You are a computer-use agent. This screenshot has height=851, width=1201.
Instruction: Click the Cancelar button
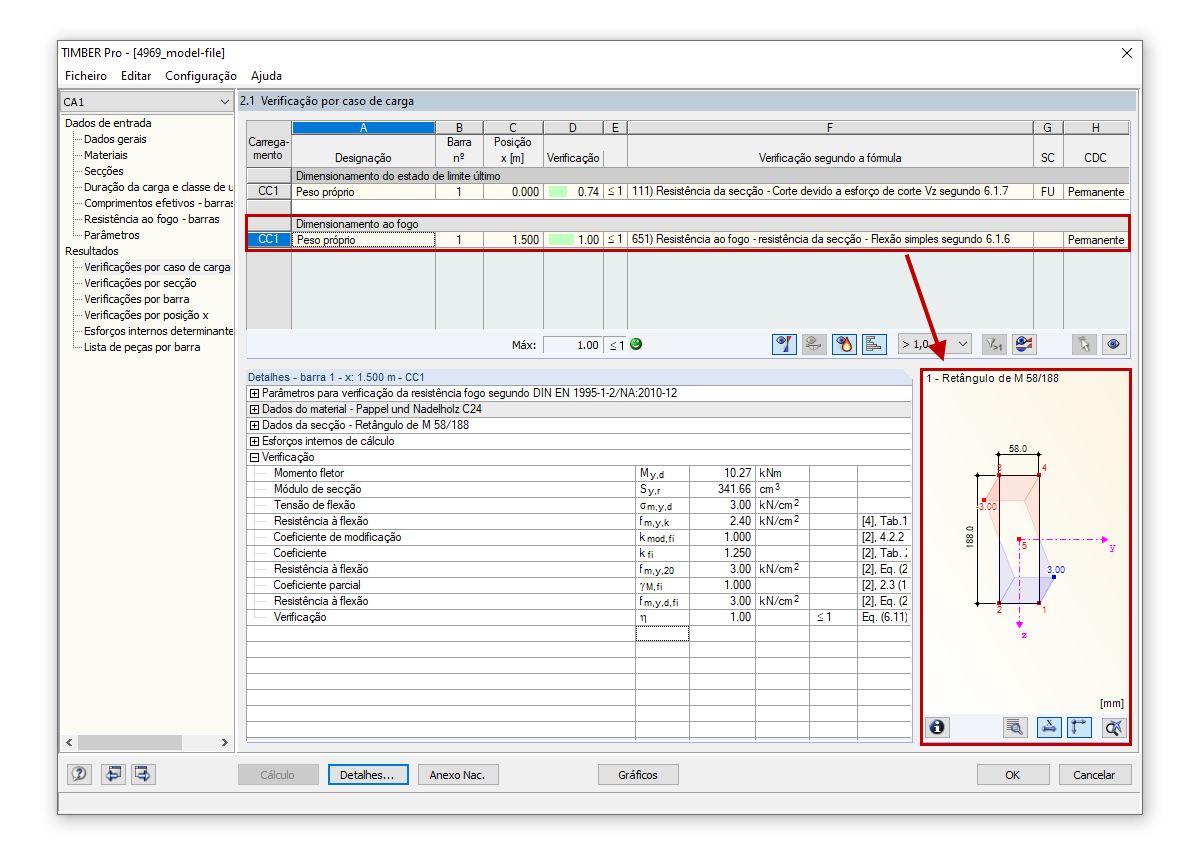[1094, 775]
